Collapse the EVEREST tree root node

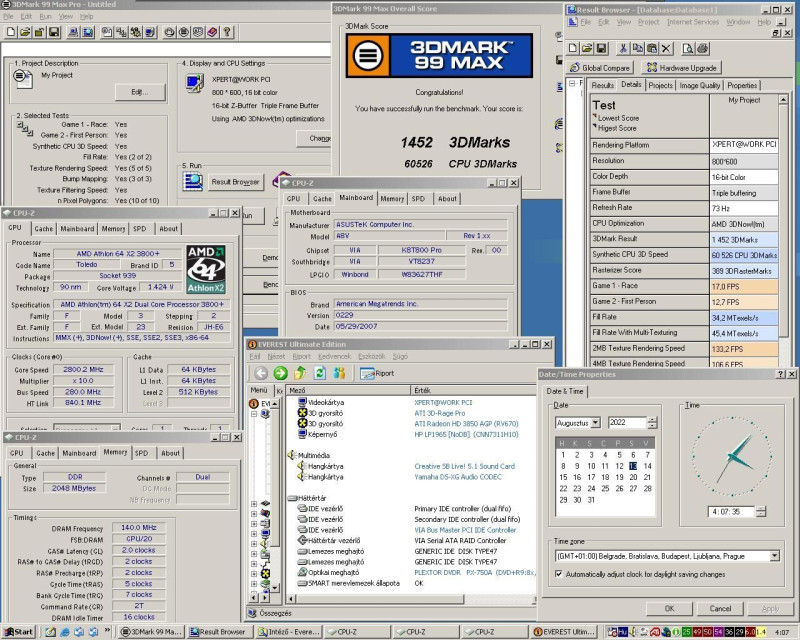[x=254, y=414]
